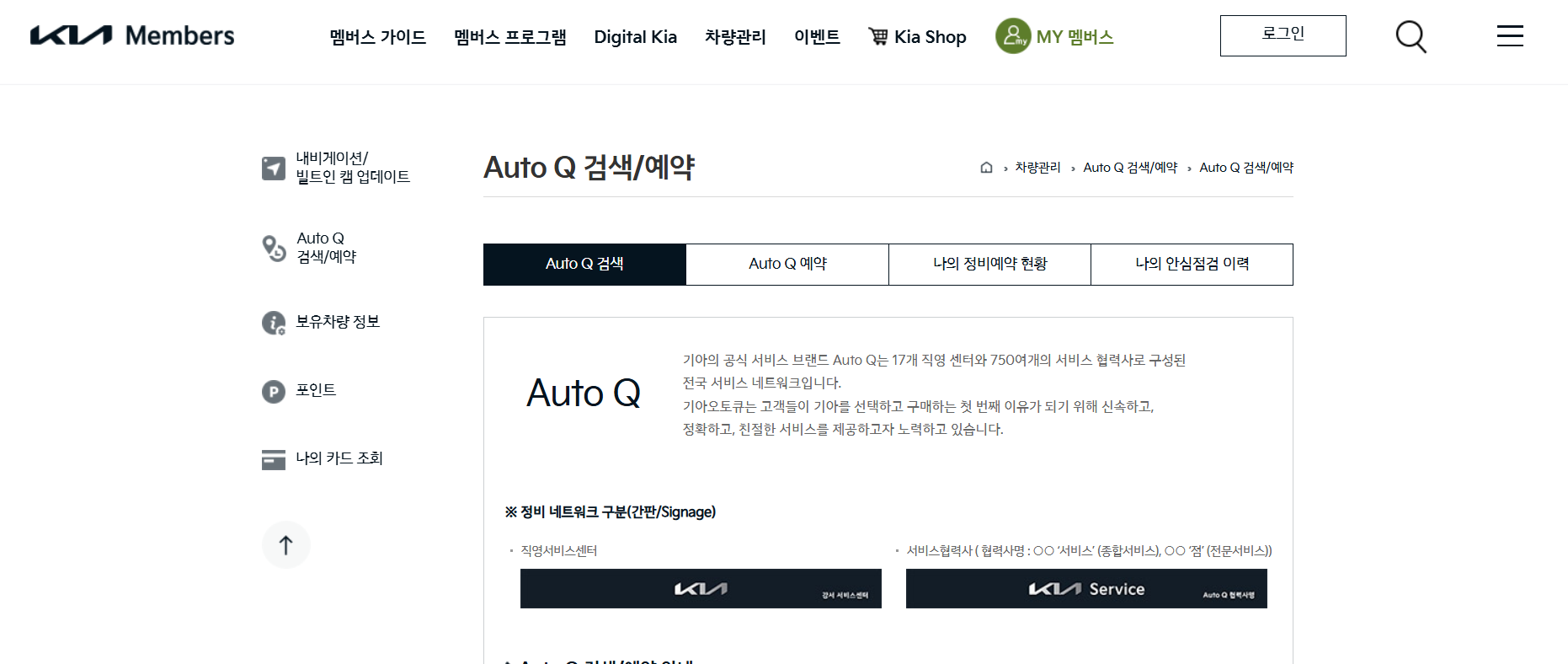Open 내비게이션/빌트인 캠 업데이트 sidebar link
The height and width of the screenshot is (664, 1568).
[353, 168]
